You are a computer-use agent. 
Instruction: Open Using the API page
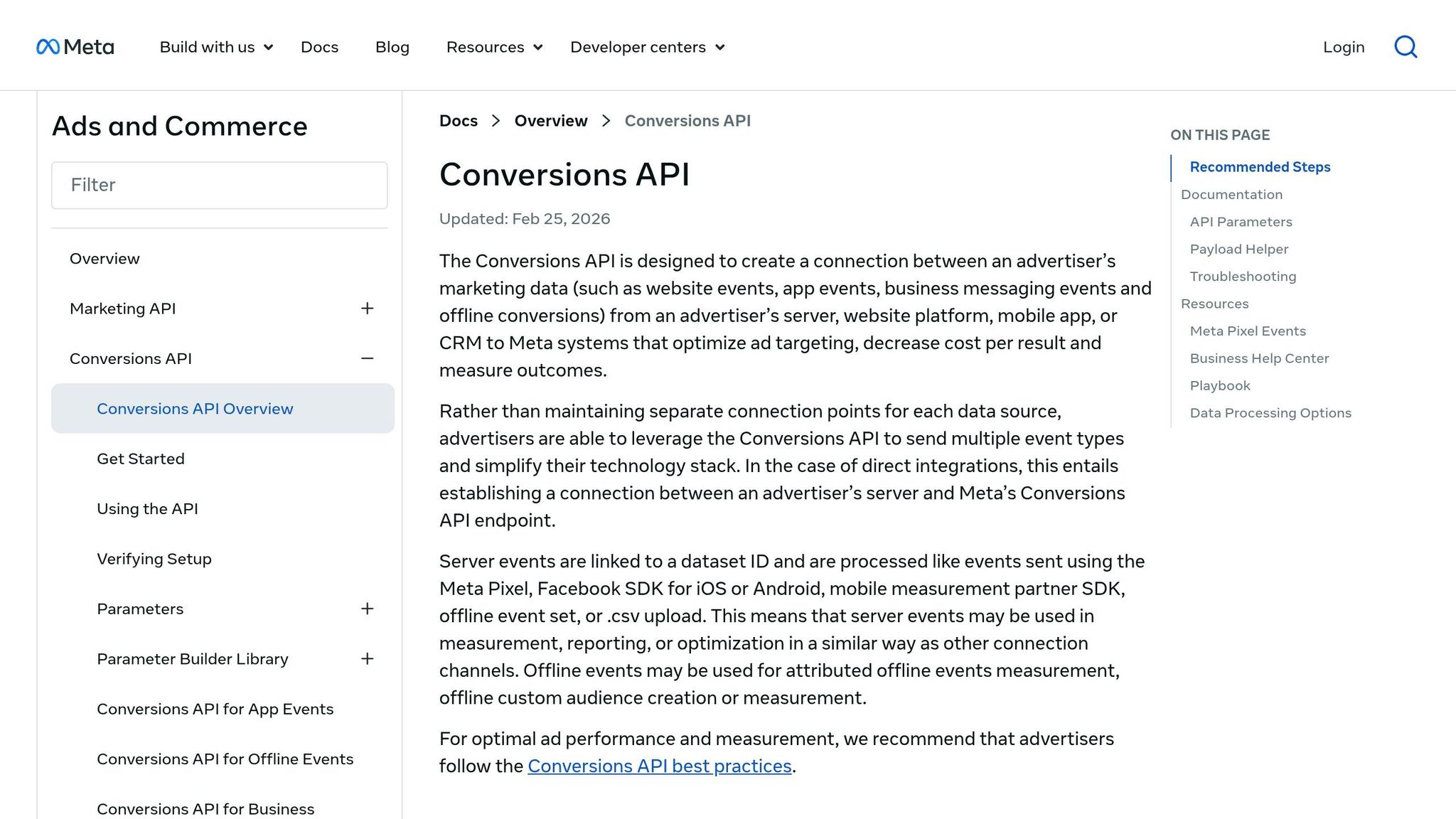tap(147, 509)
